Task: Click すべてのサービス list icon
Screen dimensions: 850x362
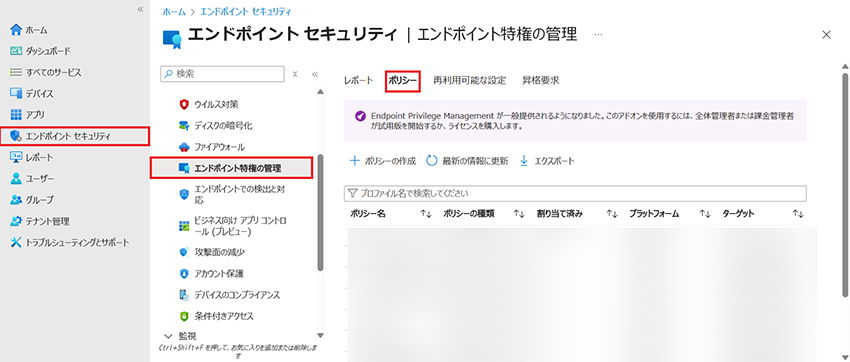Action: point(16,72)
